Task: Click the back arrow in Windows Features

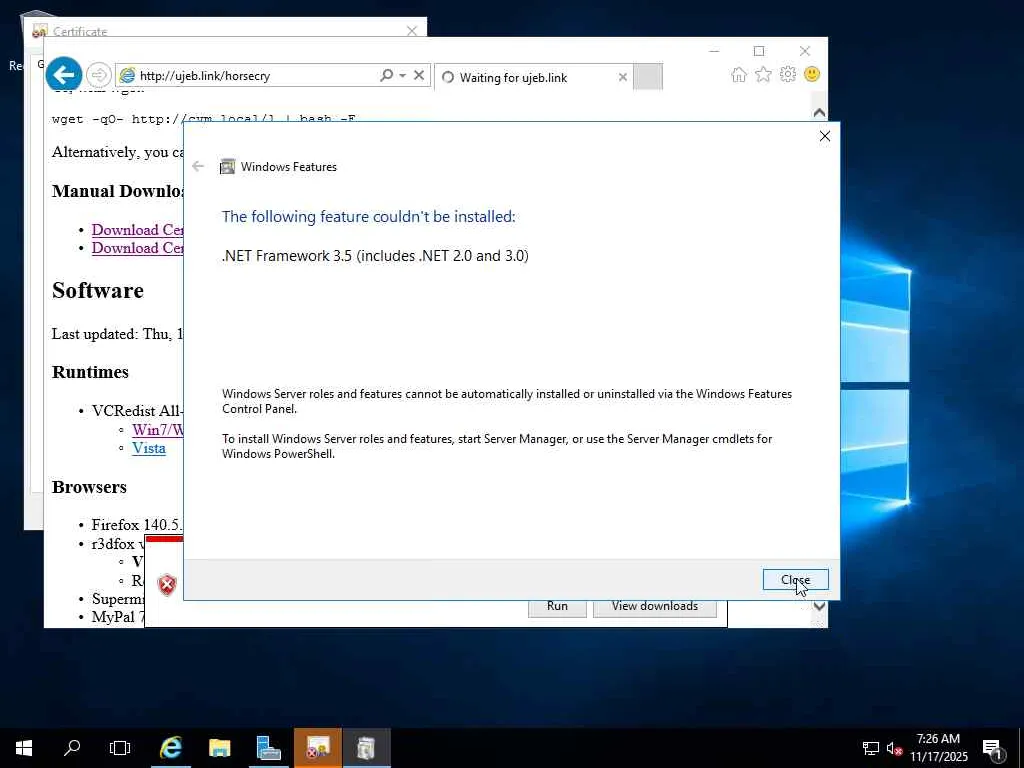Action: click(x=198, y=167)
